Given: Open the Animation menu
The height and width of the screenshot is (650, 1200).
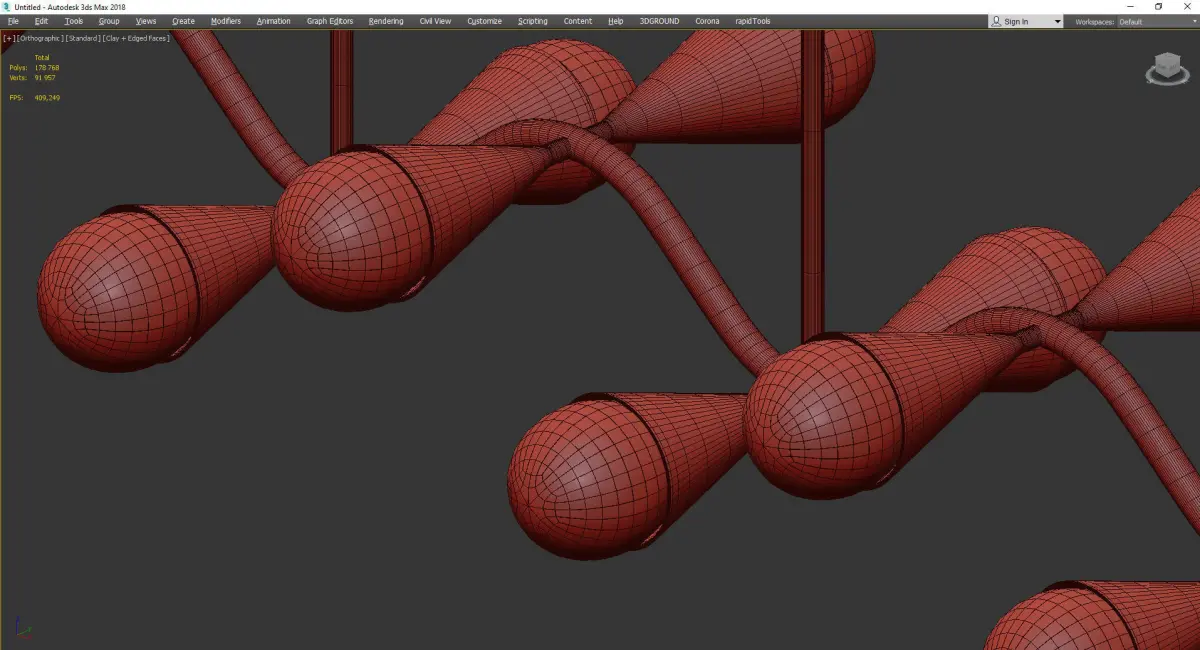Looking at the screenshot, I should tap(273, 21).
